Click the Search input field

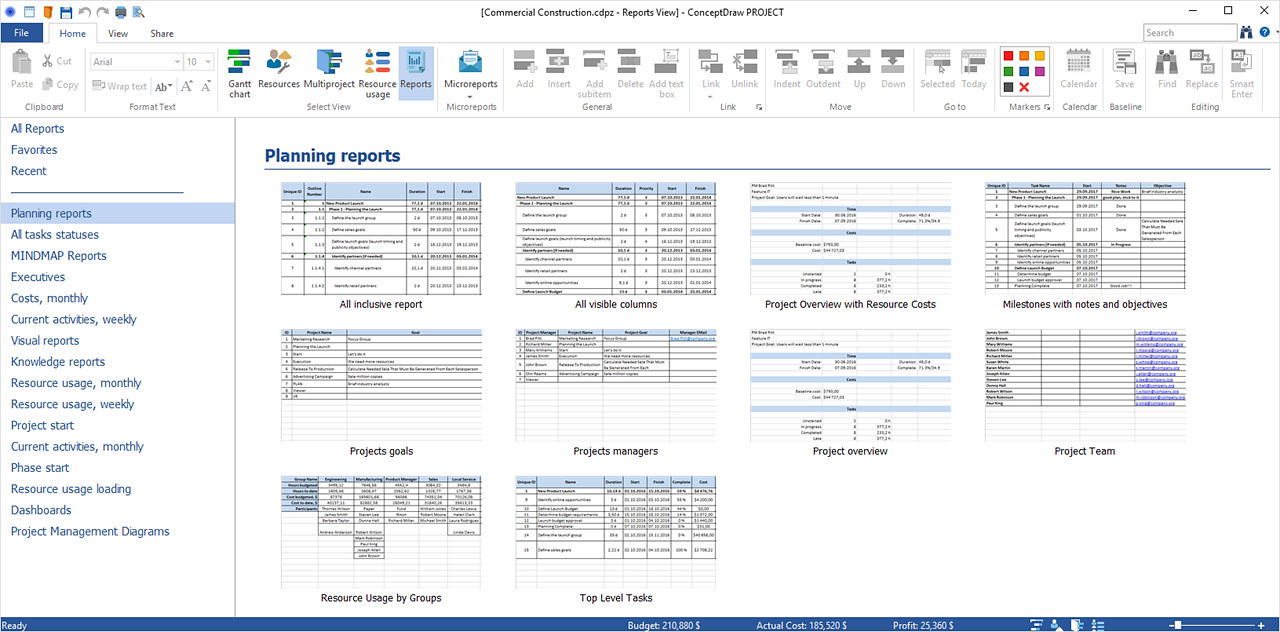point(1188,33)
